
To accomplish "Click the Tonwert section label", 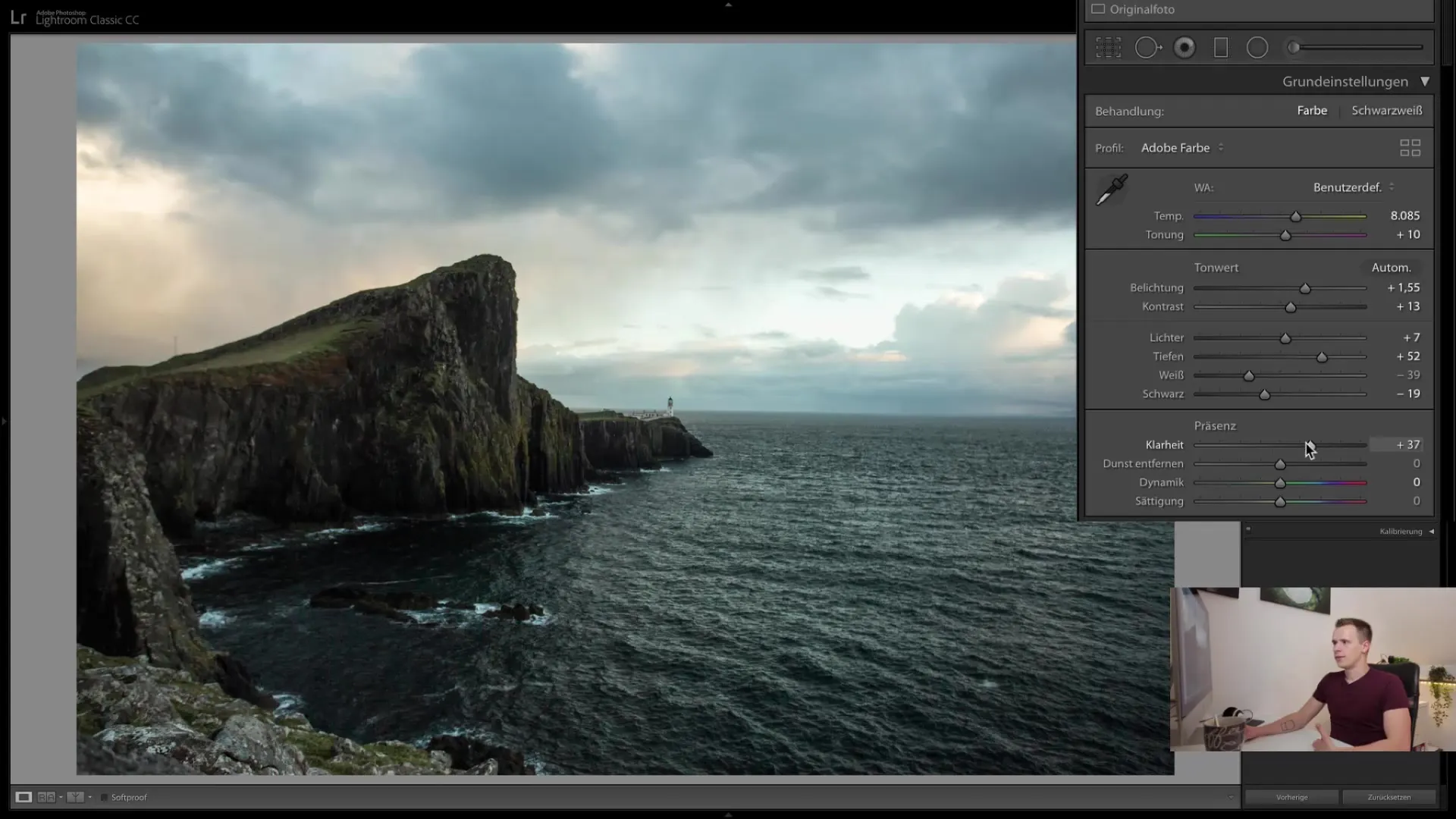I will point(1216,268).
